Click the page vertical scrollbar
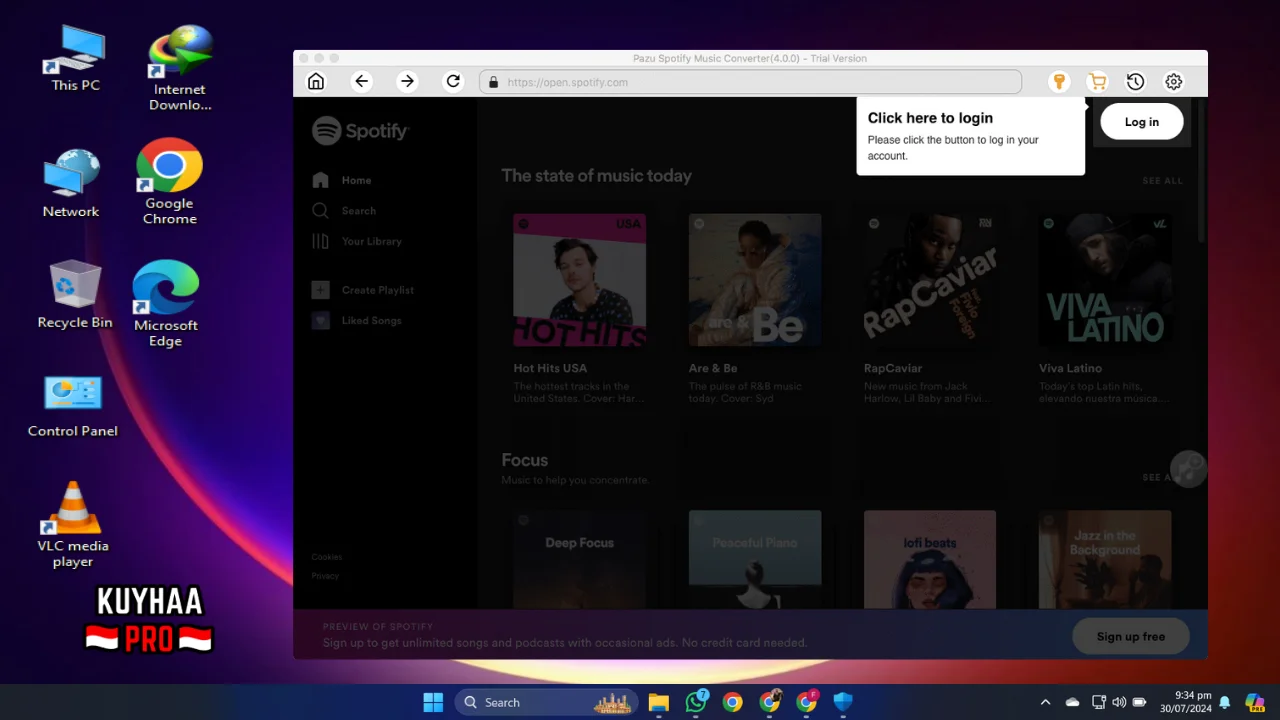Viewport: 1280px width, 720px height. click(1202, 170)
